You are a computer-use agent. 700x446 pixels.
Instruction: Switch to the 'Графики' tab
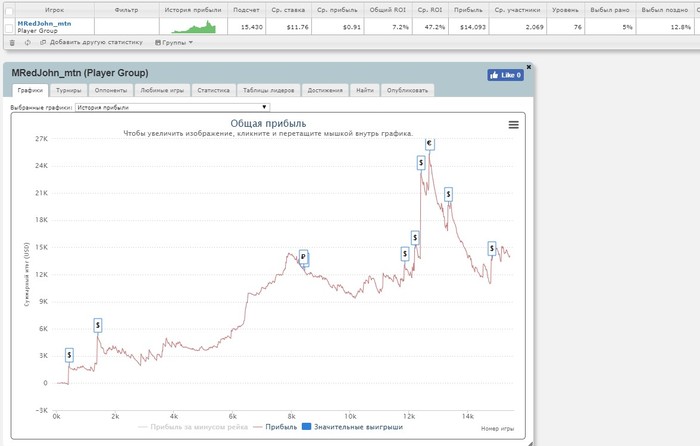point(30,90)
